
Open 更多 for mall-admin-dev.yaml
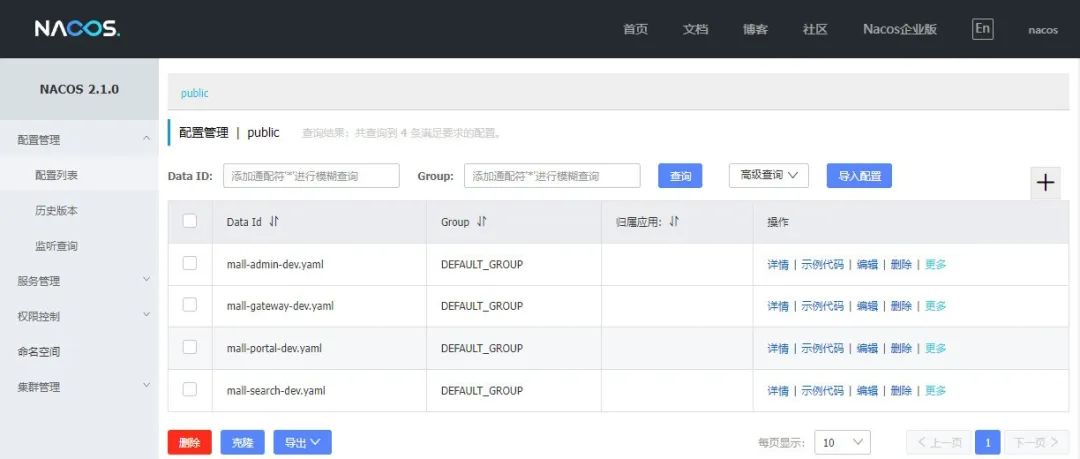click(x=935, y=265)
